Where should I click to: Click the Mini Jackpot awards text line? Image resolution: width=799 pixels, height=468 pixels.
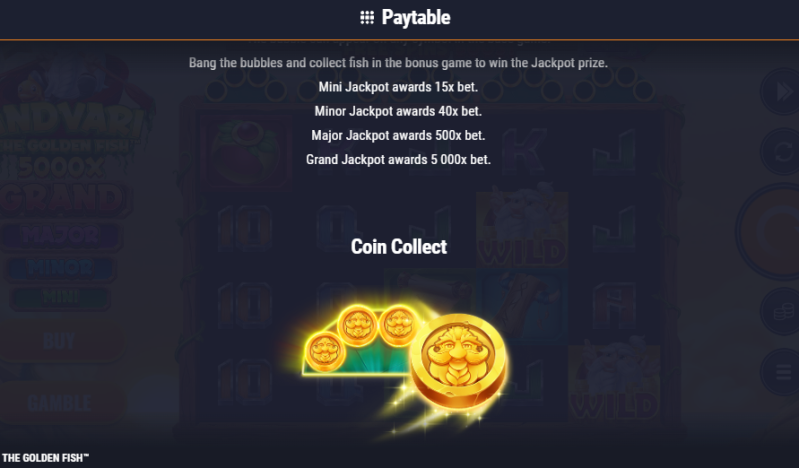pos(398,87)
